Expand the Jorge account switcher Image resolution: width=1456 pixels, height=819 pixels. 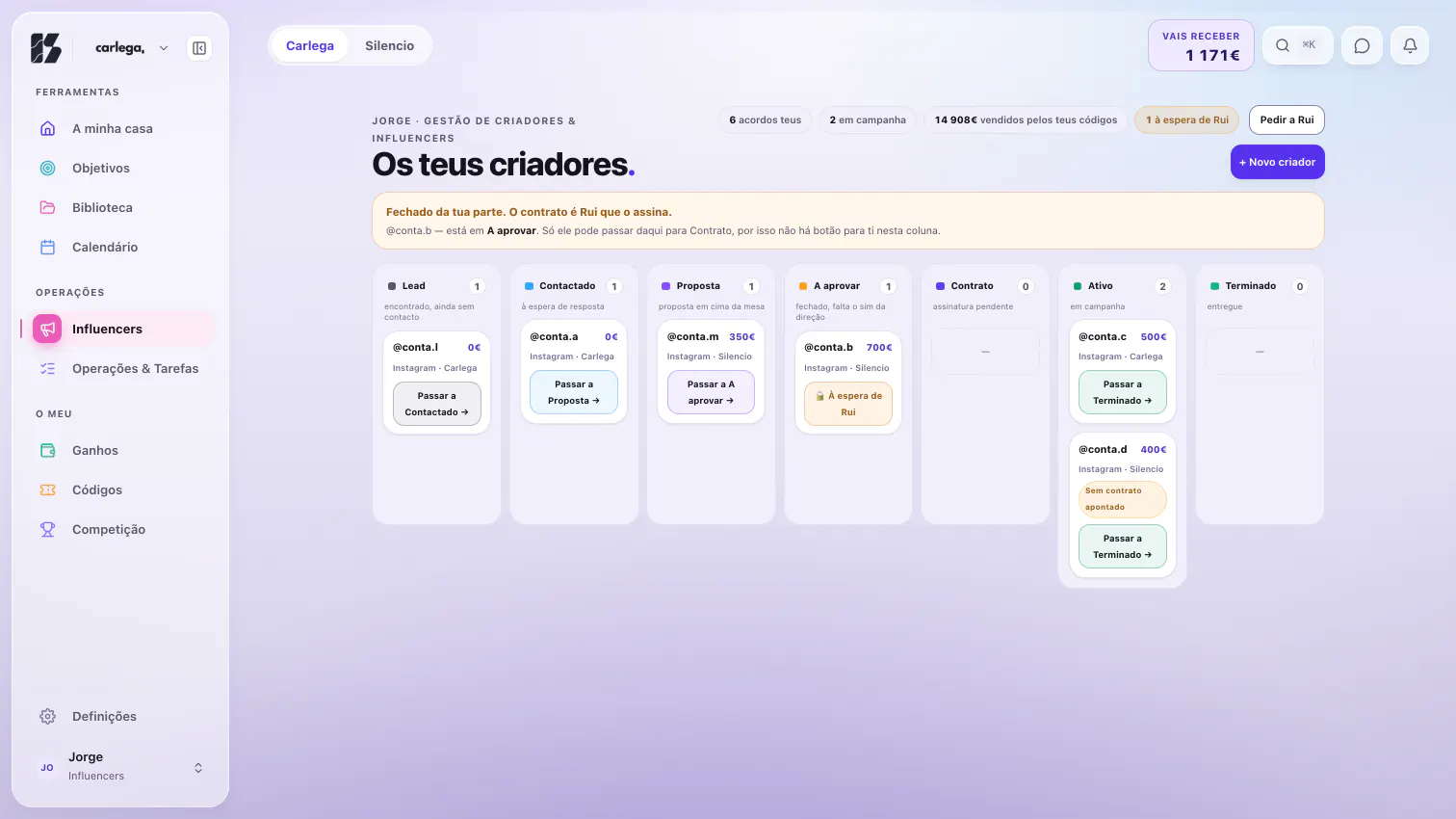(x=198, y=768)
